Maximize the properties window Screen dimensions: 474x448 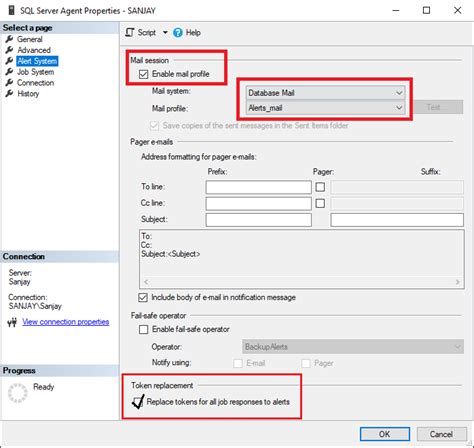click(x=426, y=10)
